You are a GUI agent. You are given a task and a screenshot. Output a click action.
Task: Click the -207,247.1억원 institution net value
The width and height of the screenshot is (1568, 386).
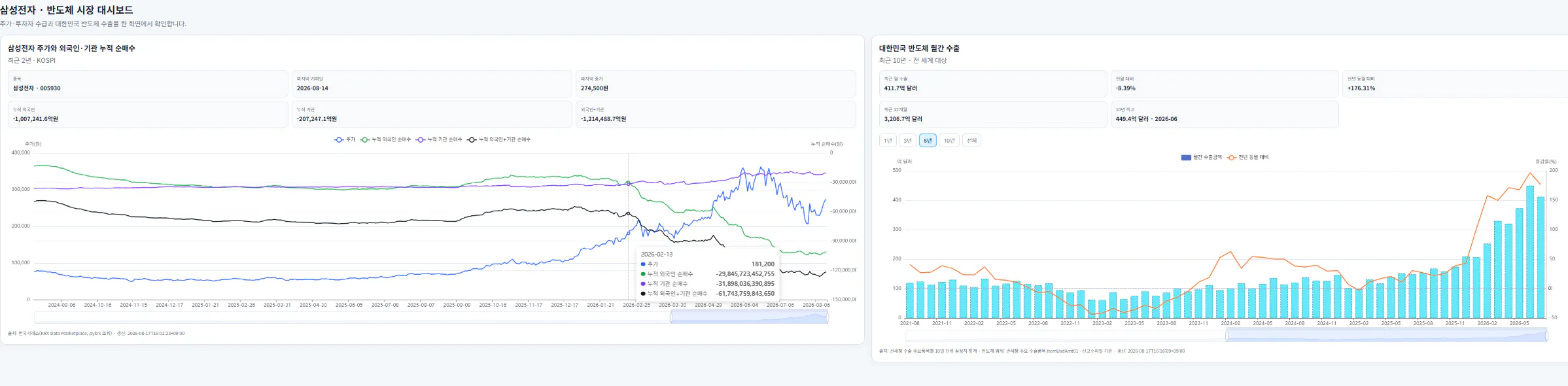[317, 119]
